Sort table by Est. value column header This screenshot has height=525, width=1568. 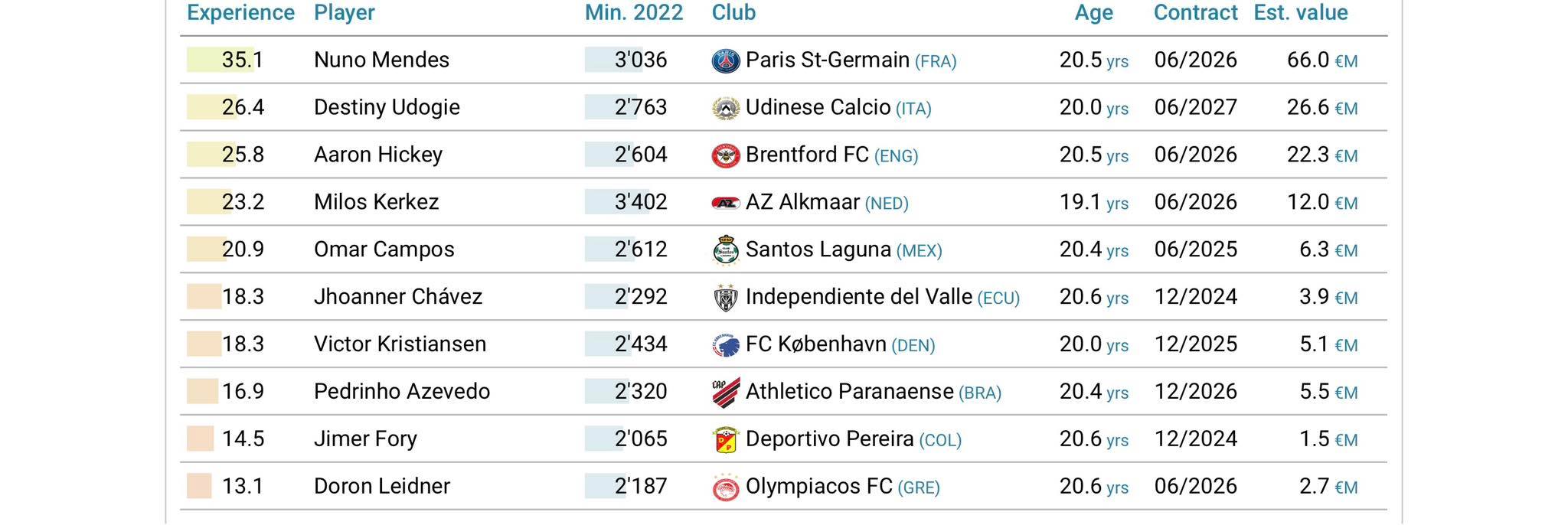(x=1301, y=13)
